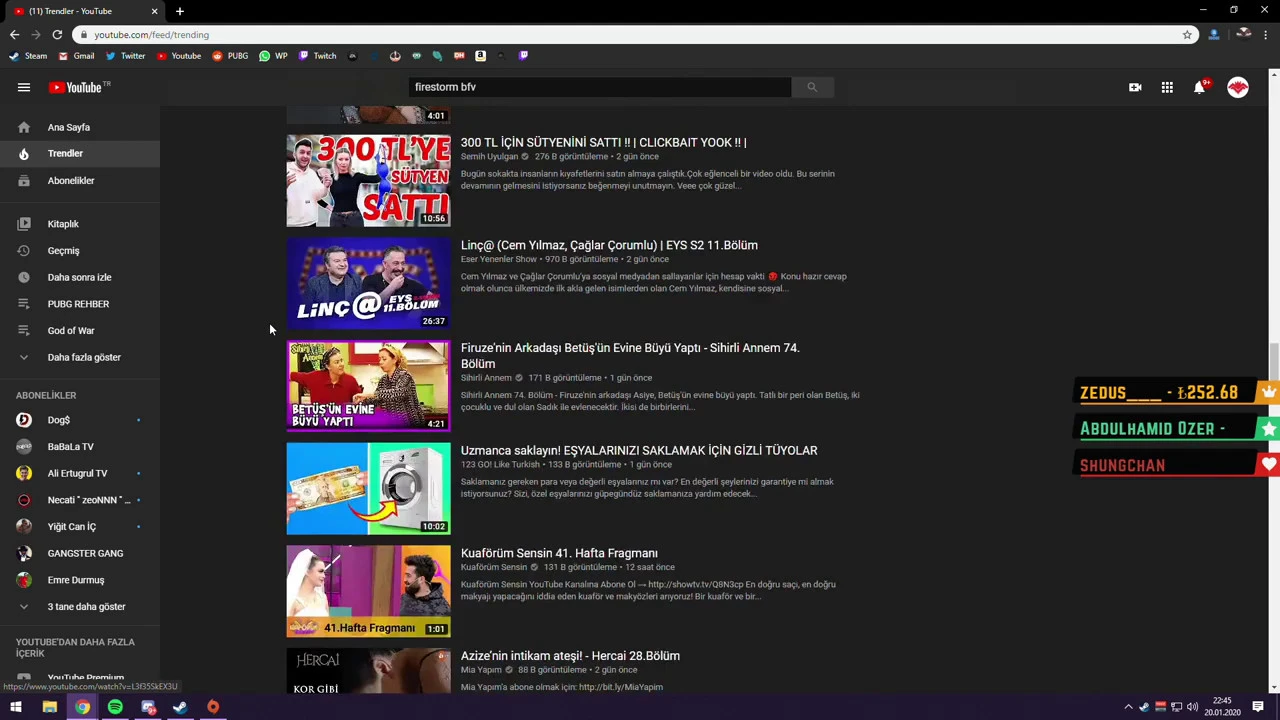Image resolution: width=1280 pixels, height=720 pixels.
Task: Expand 3 tane daha göster subscriptions
Action: coord(80,606)
